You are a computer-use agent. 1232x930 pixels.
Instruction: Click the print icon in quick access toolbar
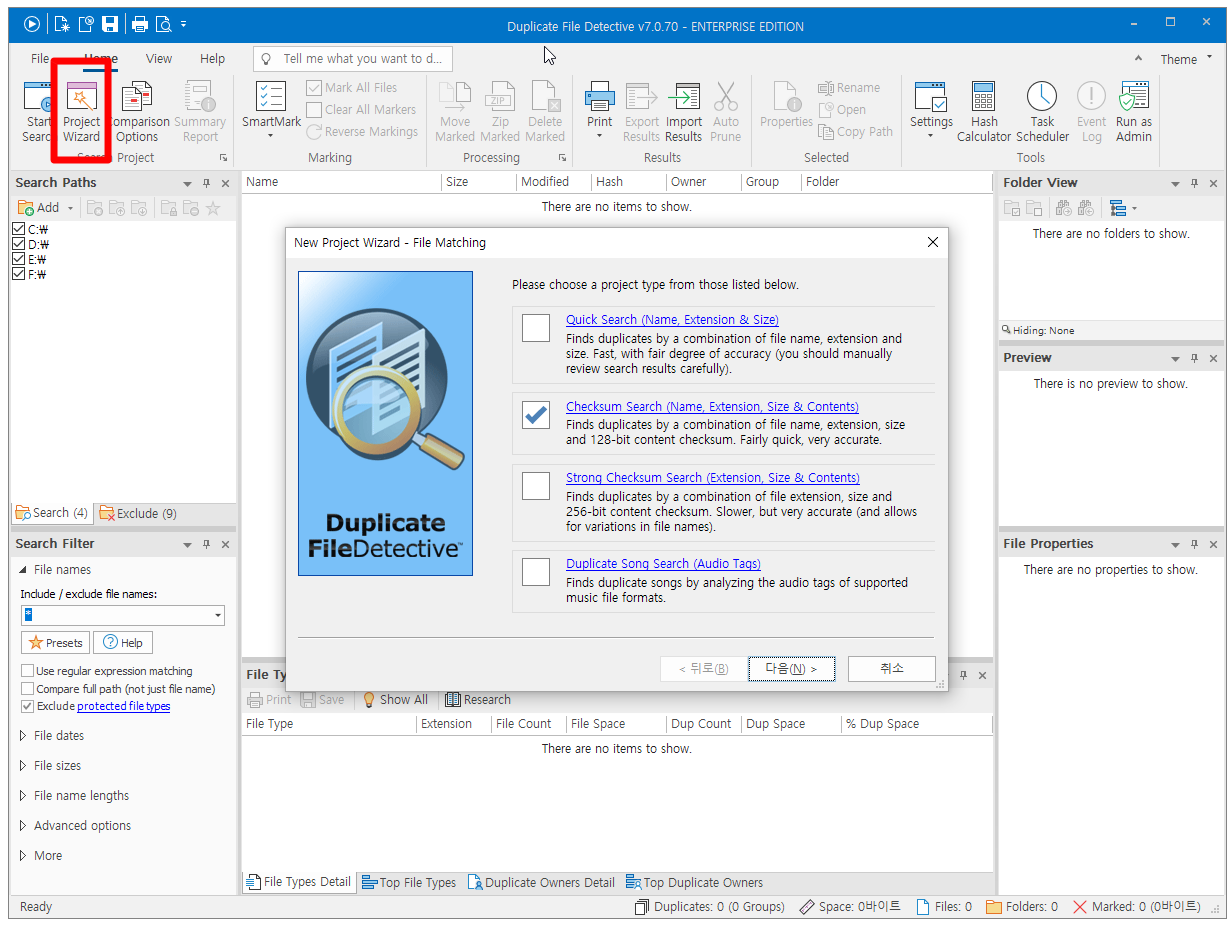point(140,23)
